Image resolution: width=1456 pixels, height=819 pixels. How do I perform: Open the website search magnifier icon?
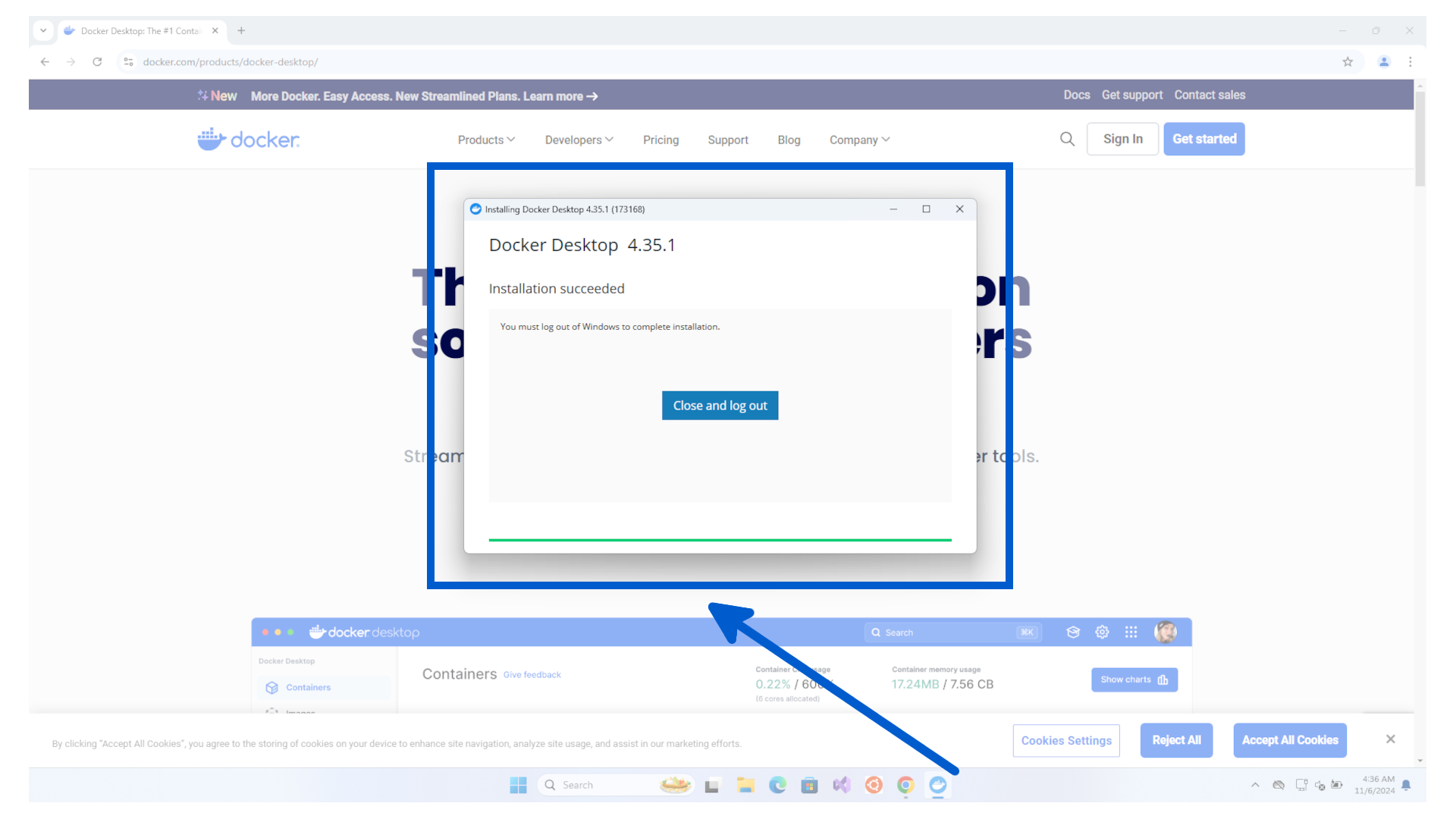1067,139
